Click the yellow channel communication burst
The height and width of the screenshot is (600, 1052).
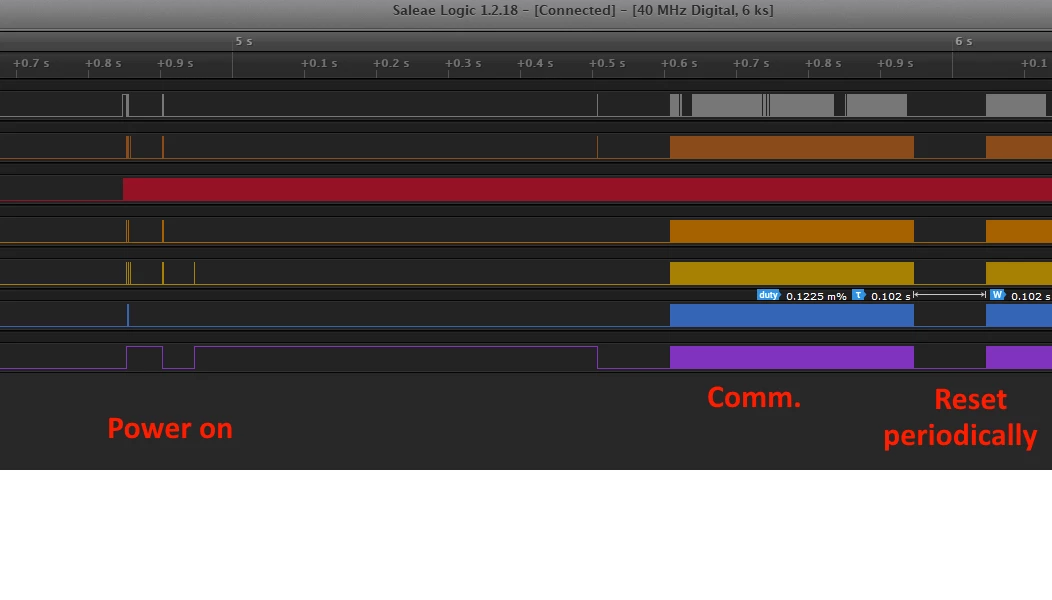tap(792, 273)
